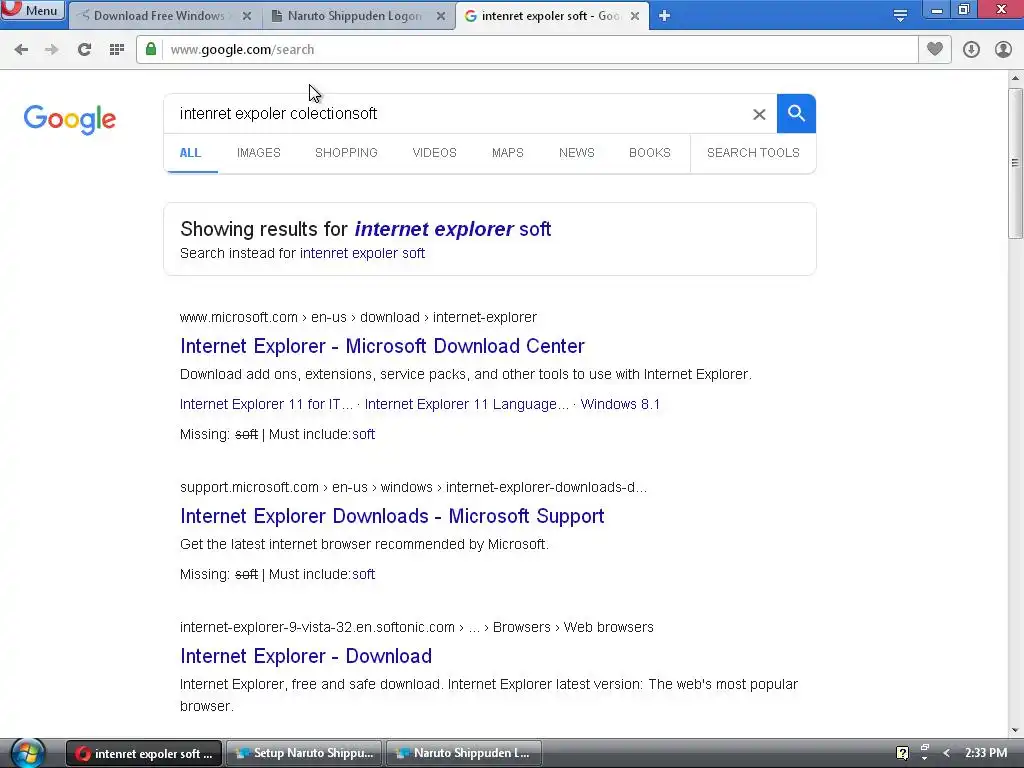Open Internet Explorer Downloads - Microsoft Support

tap(392, 516)
